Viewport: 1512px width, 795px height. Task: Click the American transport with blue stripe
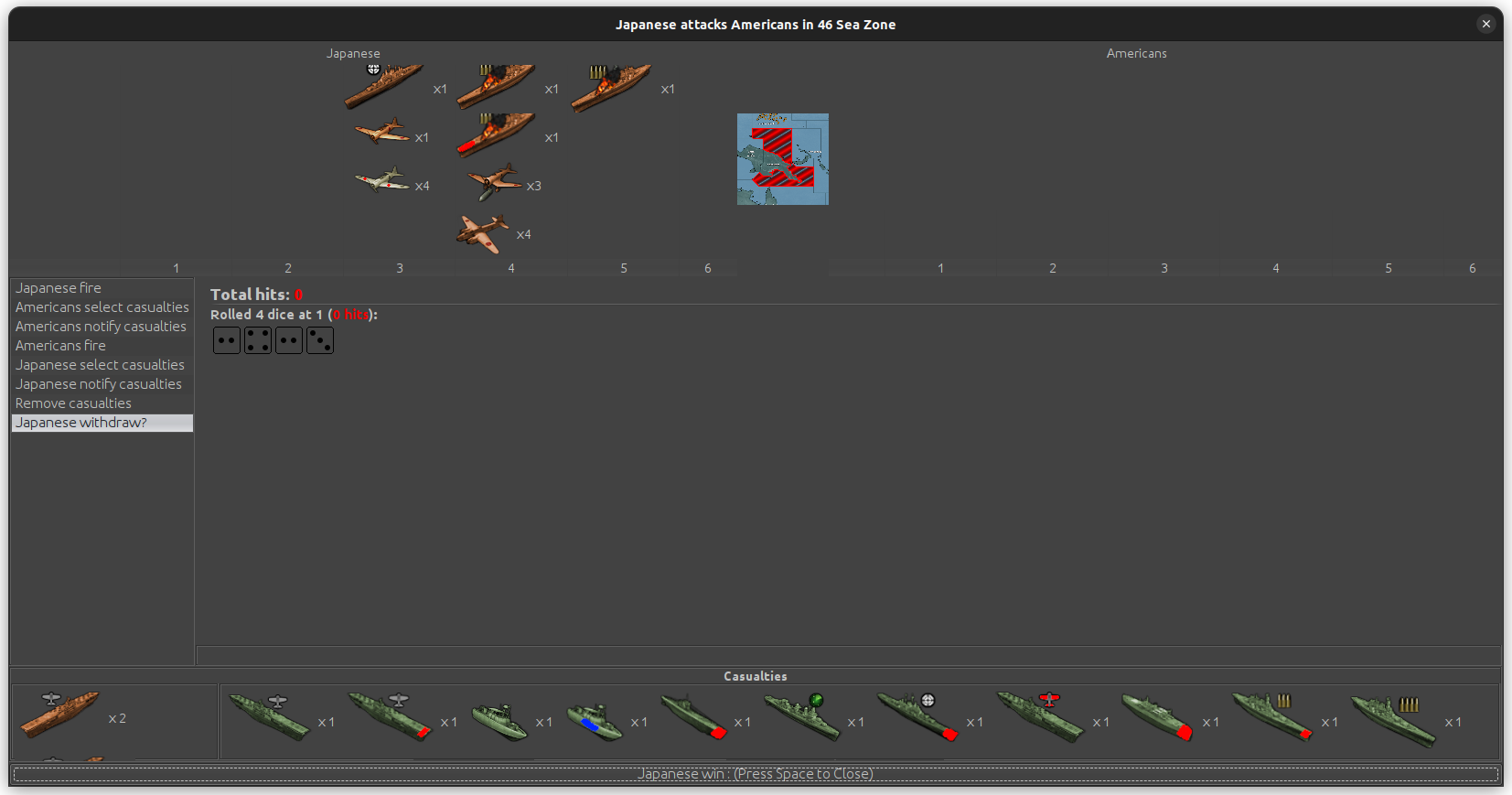[595, 722]
